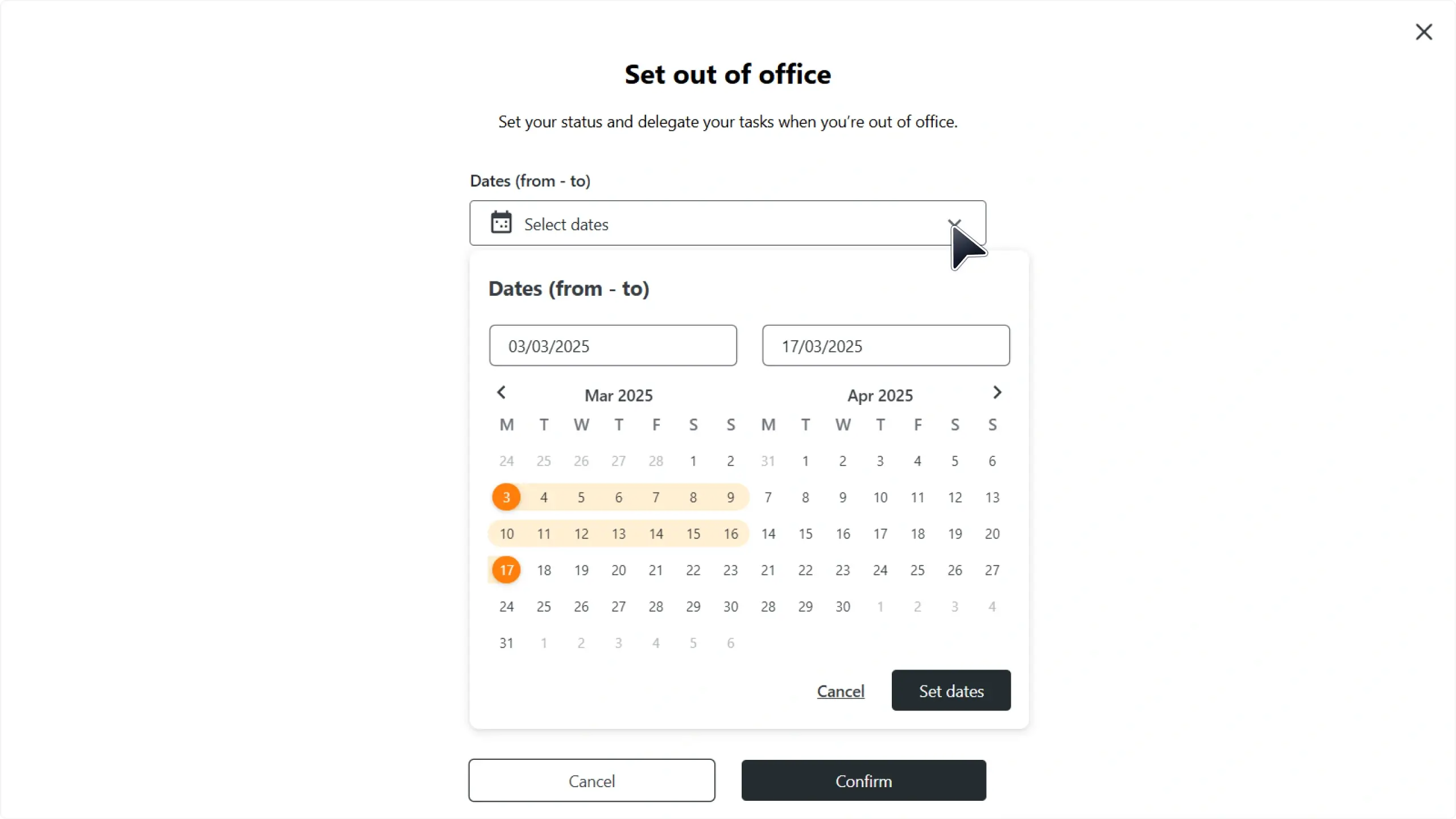The width and height of the screenshot is (1456, 819).
Task: Advance to next month with right arrow
Action: pyautogui.click(x=996, y=392)
